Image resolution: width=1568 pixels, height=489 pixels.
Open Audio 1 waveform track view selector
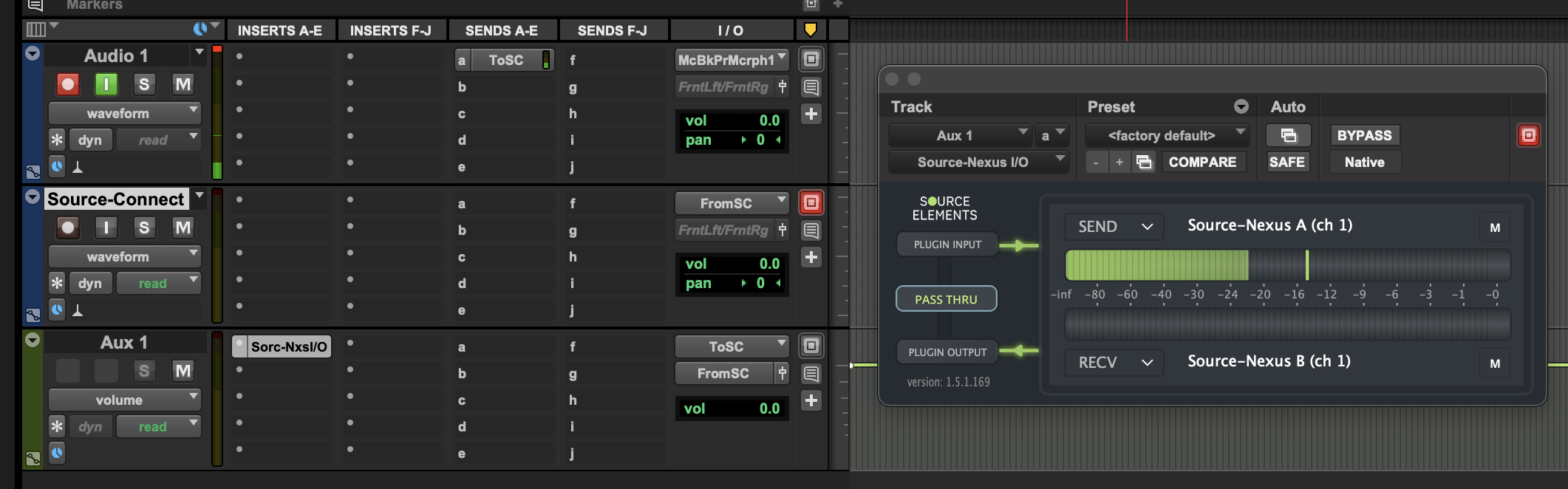(x=123, y=113)
